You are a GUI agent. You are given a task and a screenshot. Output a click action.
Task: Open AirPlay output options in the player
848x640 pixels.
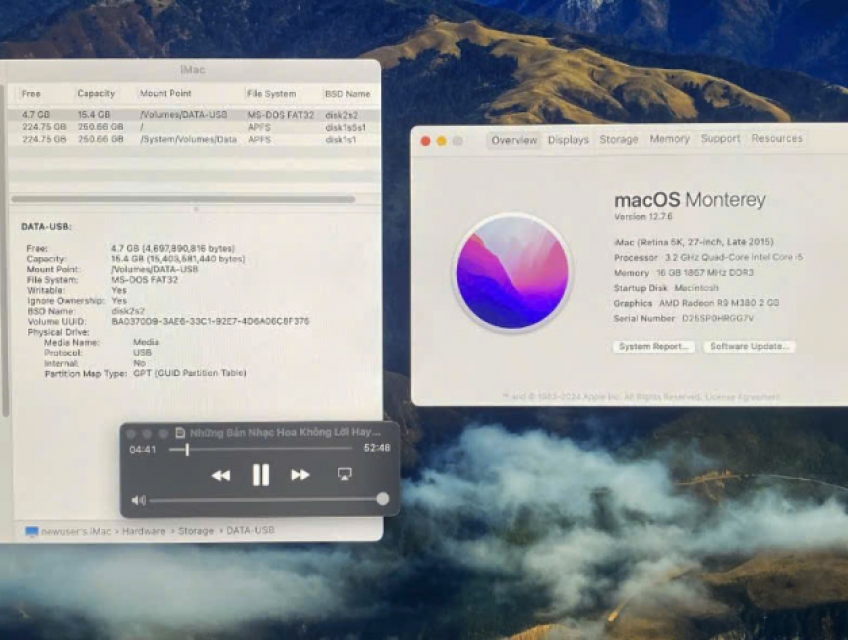345,474
